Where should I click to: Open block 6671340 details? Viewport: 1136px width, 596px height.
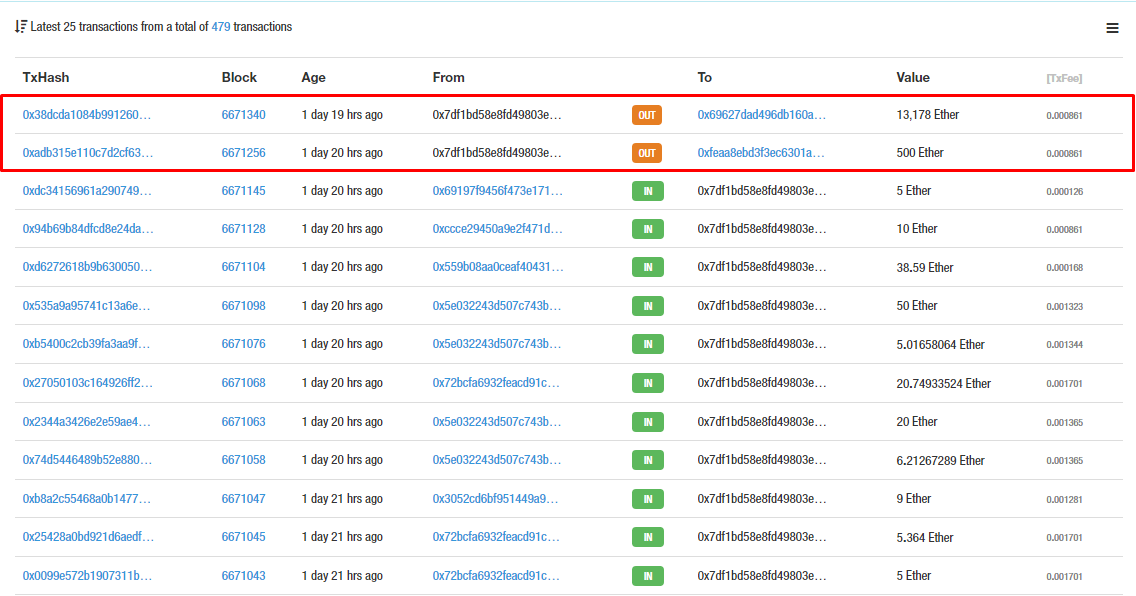tap(243, 115)
